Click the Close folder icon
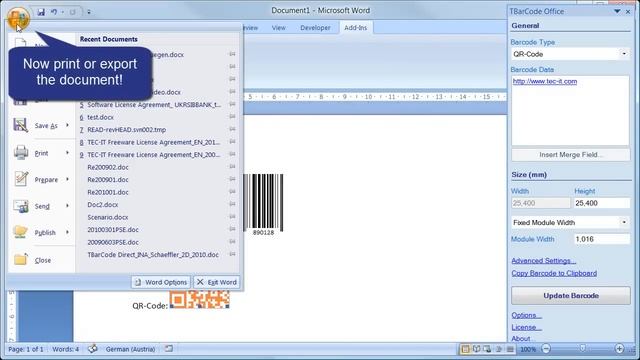Image resolution: width=640 pixels, height=360 pixels. pos(20,260)
